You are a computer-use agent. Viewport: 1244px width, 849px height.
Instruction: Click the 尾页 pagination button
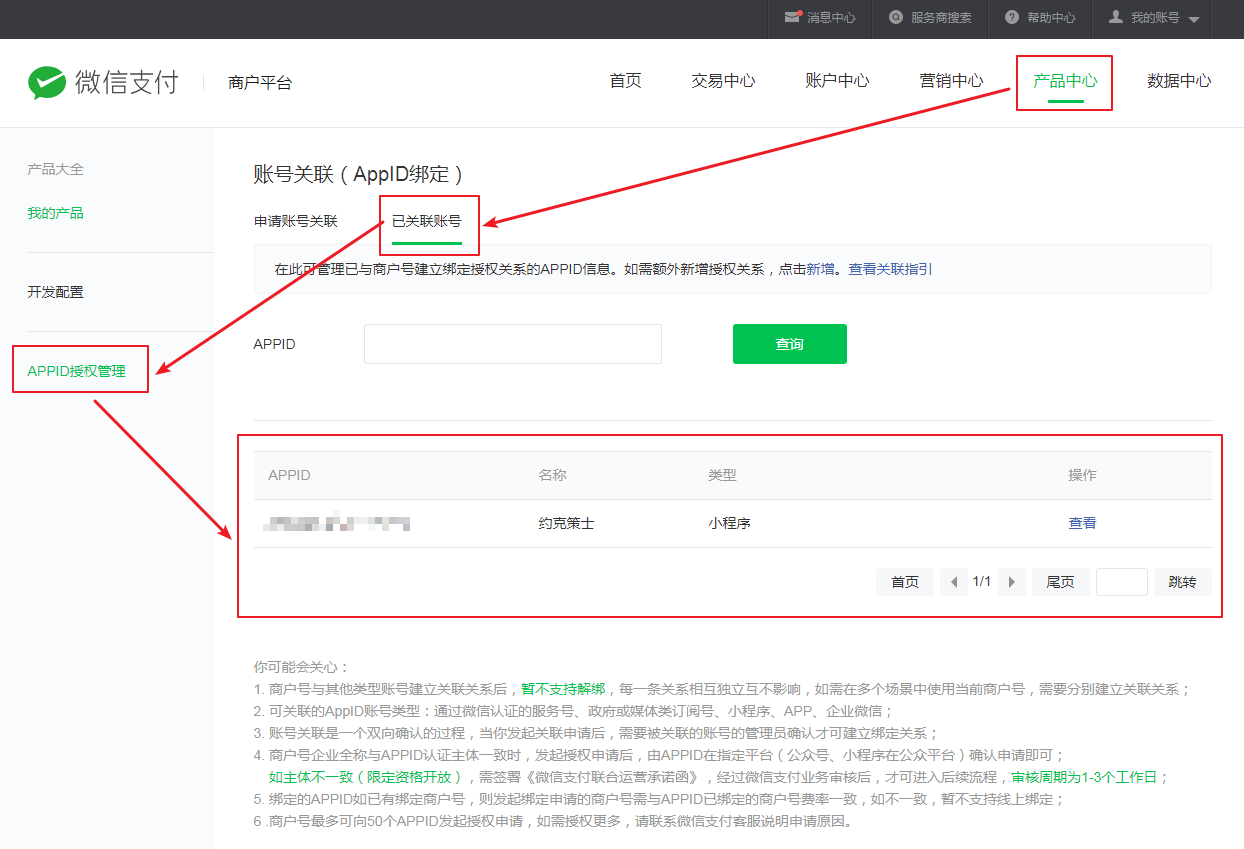tap(1060, 582)
